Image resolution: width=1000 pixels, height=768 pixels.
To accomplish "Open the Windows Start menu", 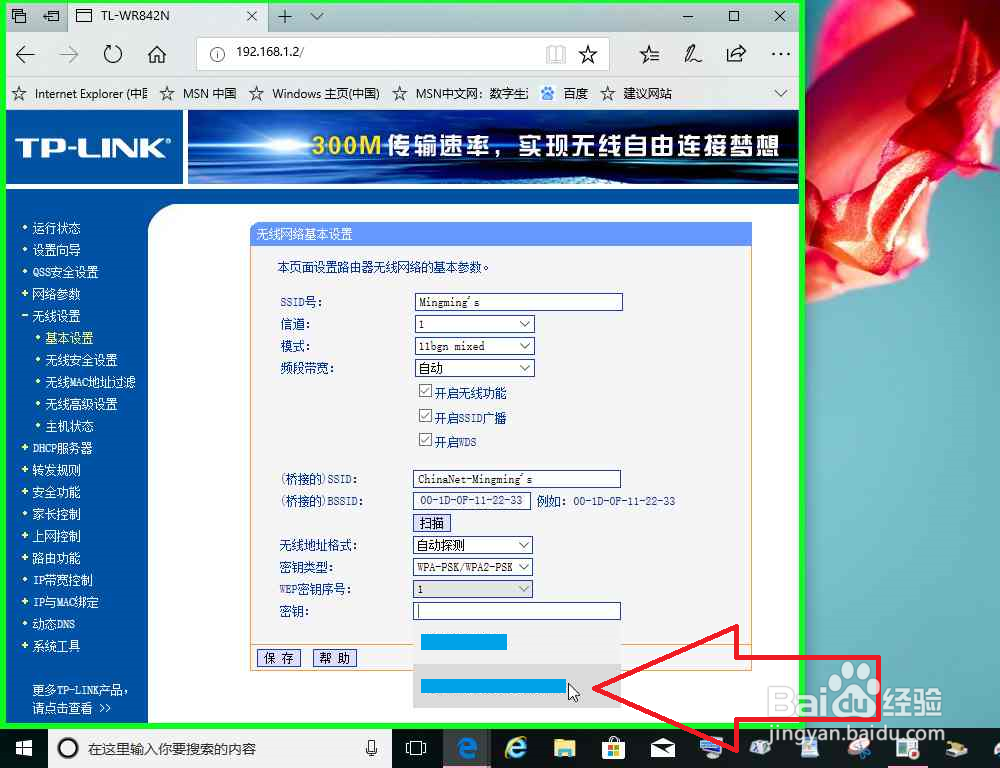I will 24,748.
